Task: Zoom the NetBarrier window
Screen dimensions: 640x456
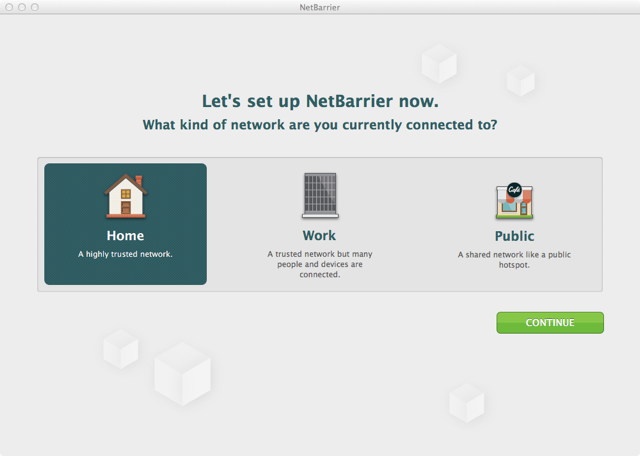Action: coord(35,7)
